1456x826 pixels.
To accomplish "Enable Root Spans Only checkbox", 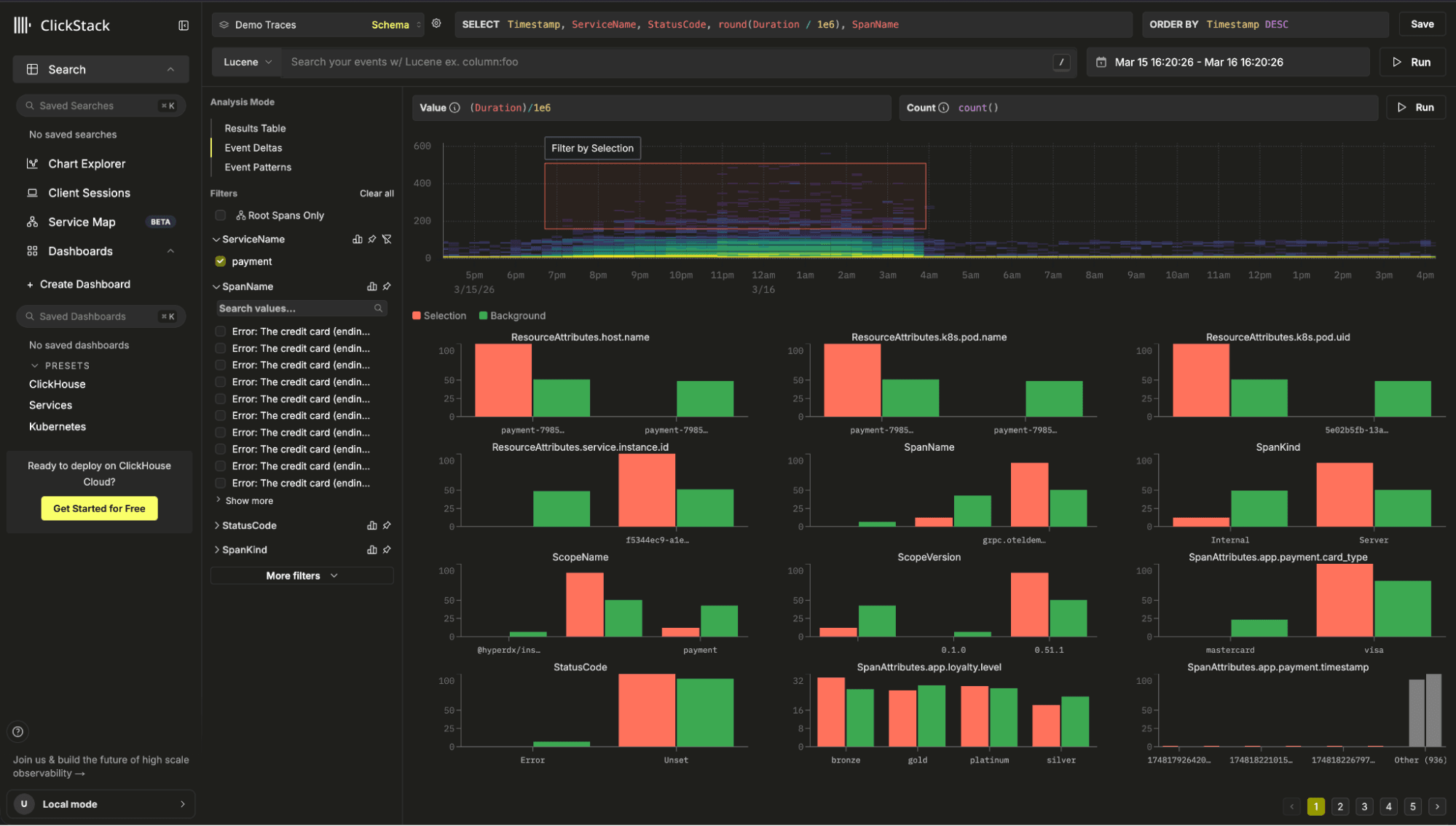I will click(220, 215).
